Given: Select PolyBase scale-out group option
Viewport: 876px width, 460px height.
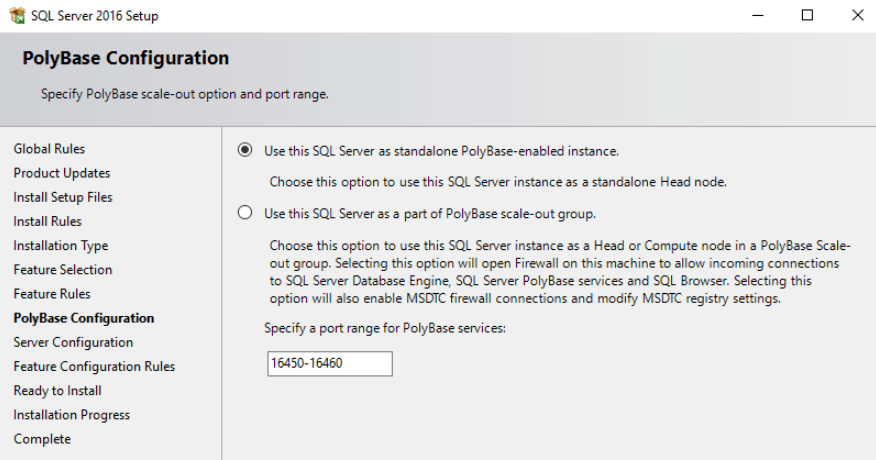Looking at the screenshot, I should pos(245,213).
